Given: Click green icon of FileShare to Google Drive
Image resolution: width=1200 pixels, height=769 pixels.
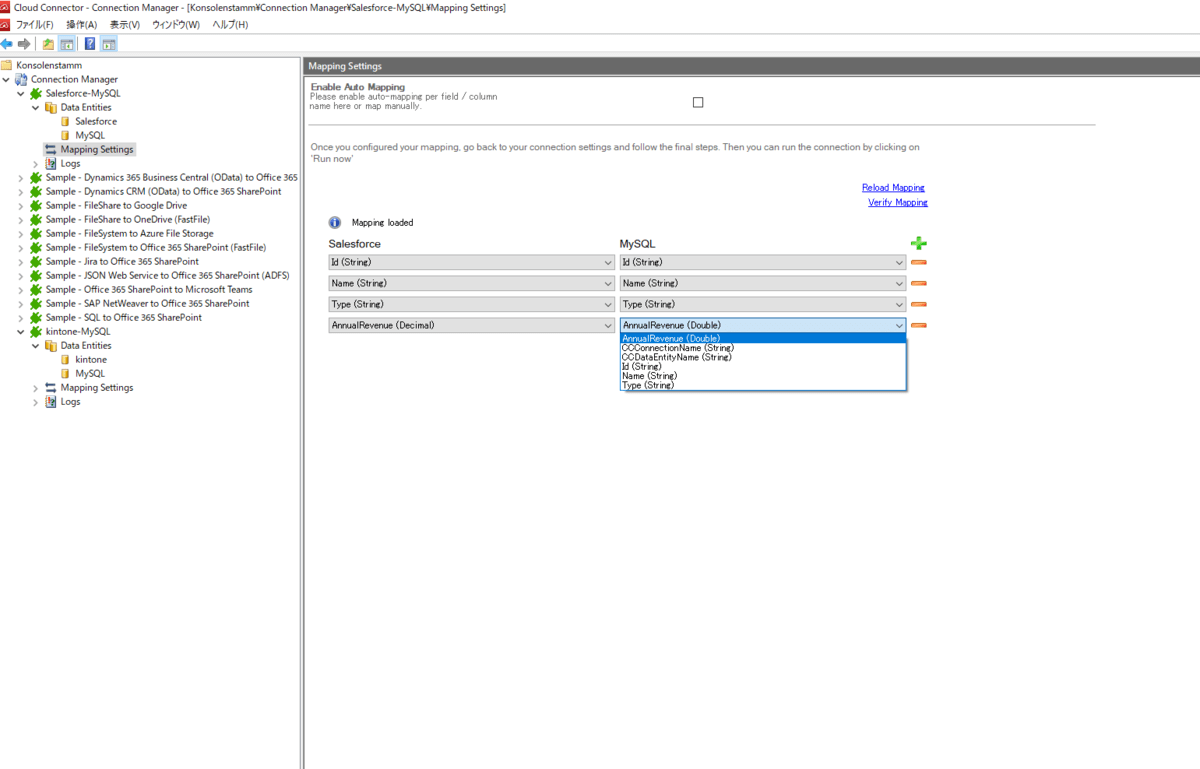Looking at the screenshot, I should (x=36, y=205).
